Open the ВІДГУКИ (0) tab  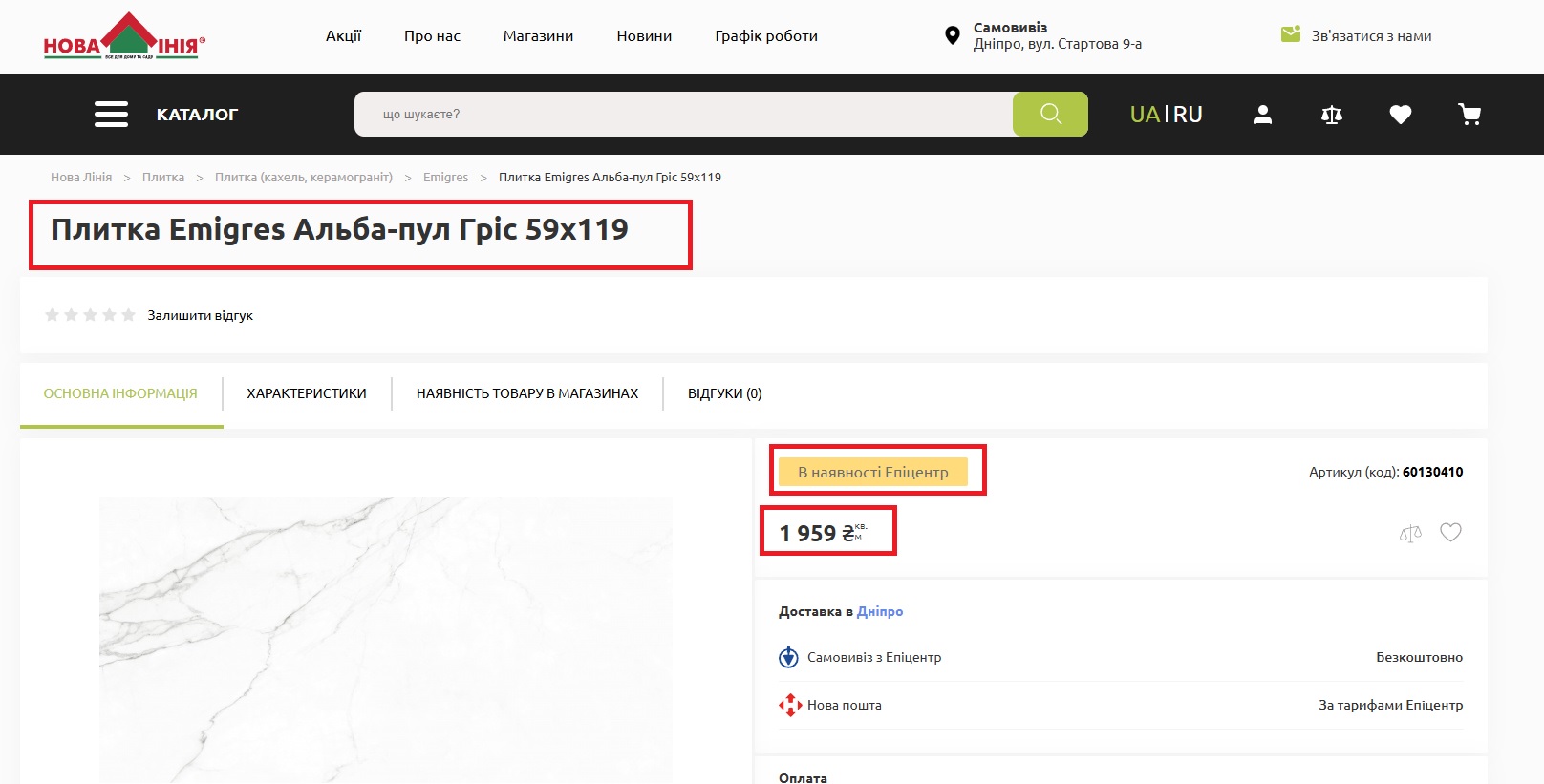[725, 393]
